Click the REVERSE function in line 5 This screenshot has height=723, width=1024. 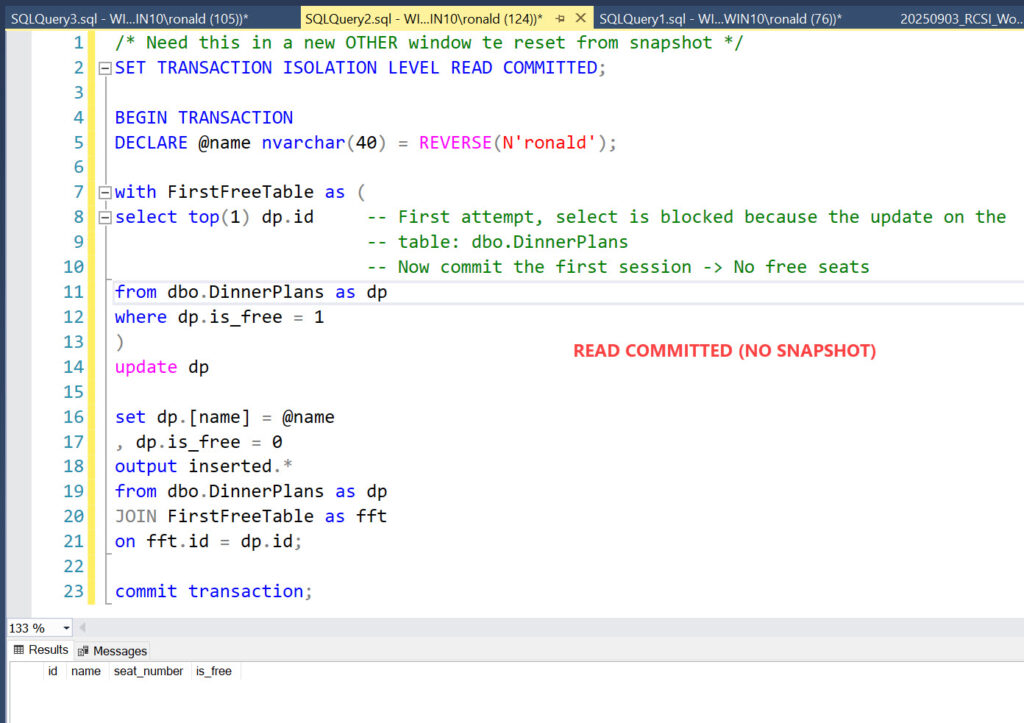455,142
